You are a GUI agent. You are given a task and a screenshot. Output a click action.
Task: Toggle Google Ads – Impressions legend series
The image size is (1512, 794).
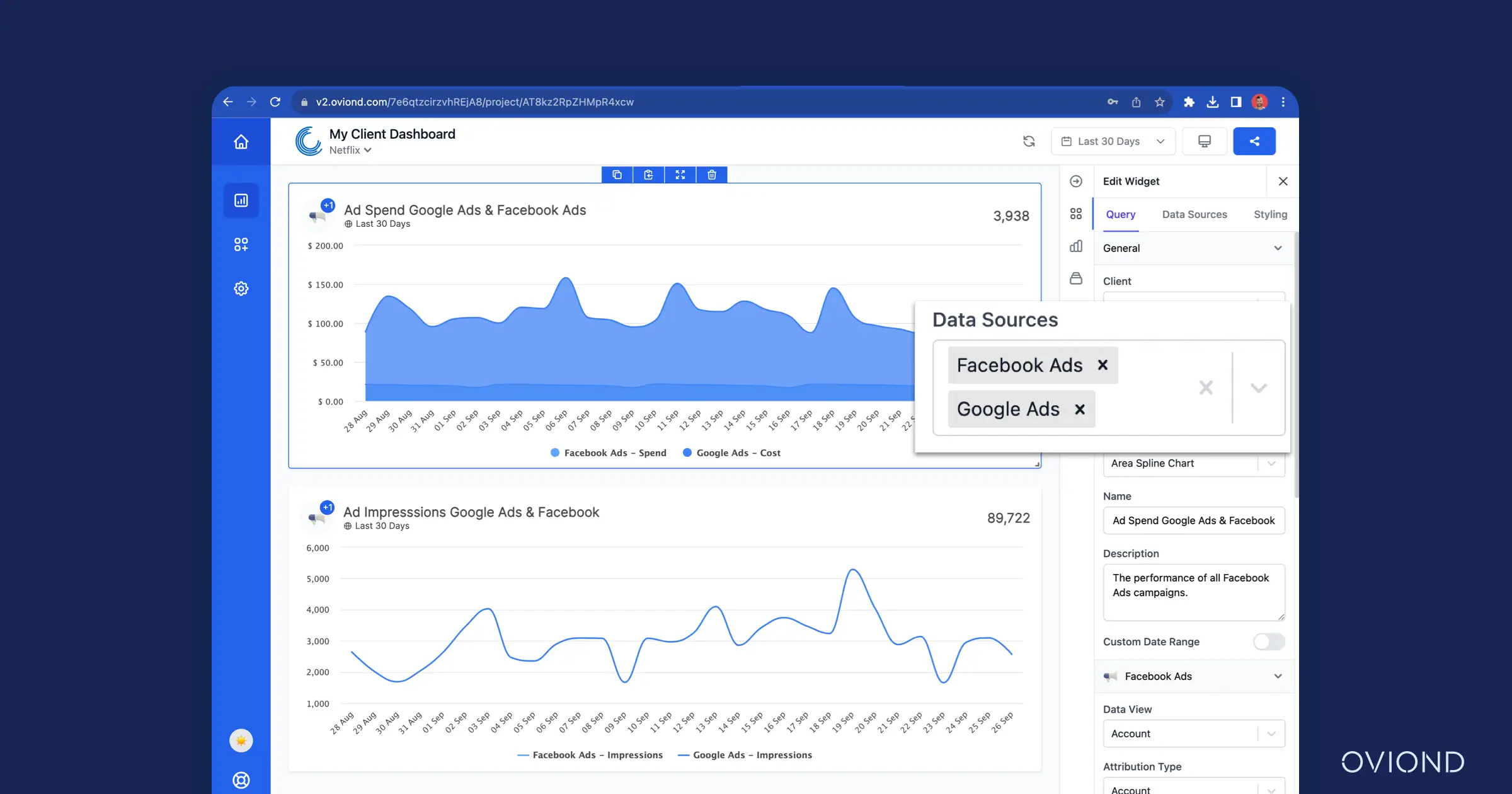[745, 755]
